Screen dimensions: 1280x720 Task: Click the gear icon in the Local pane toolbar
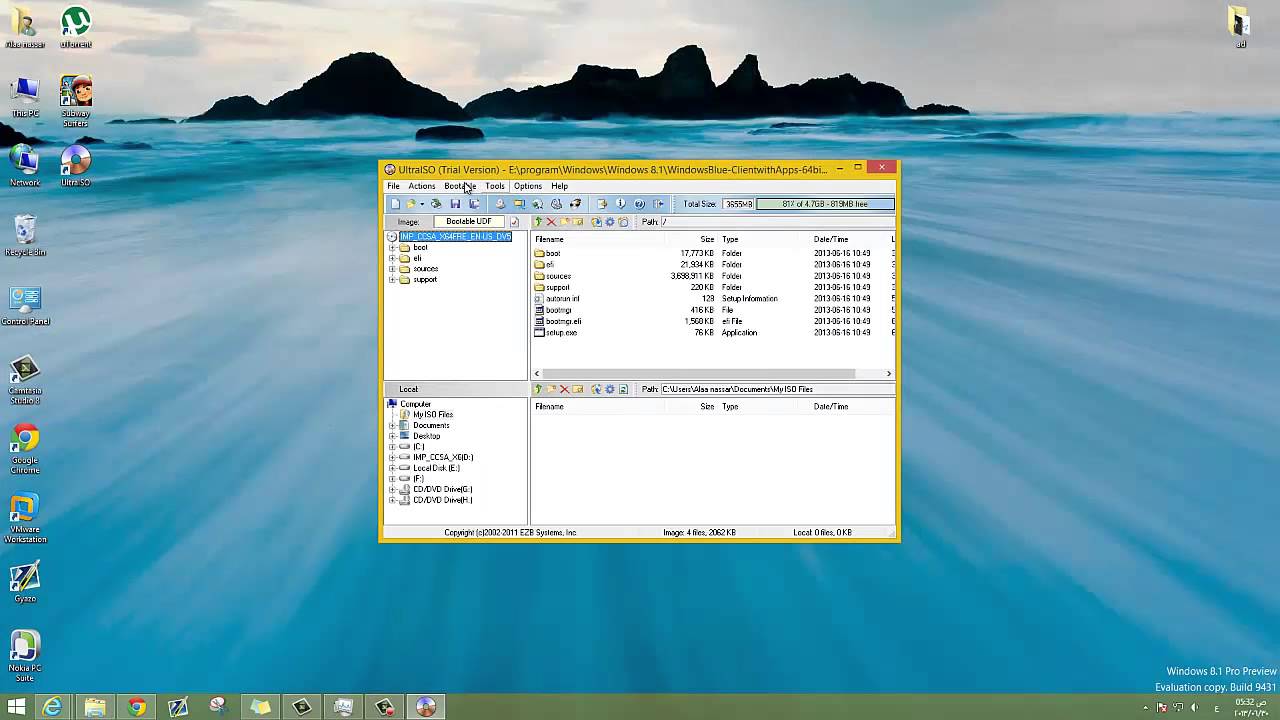point(610,389)
